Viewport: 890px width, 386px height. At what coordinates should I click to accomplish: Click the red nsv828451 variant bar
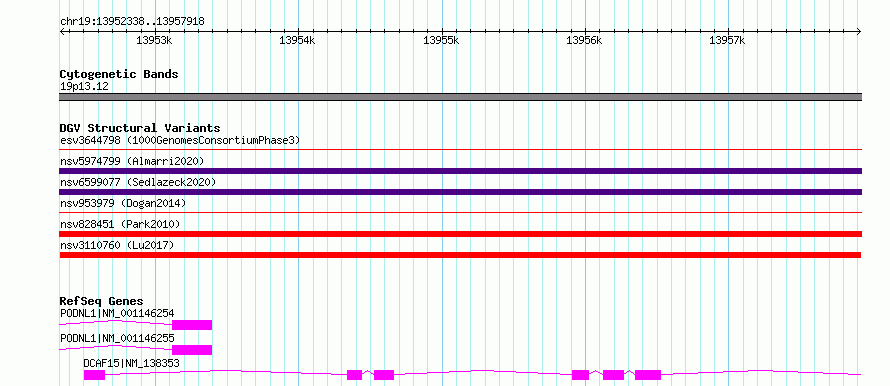coord(460,234)
